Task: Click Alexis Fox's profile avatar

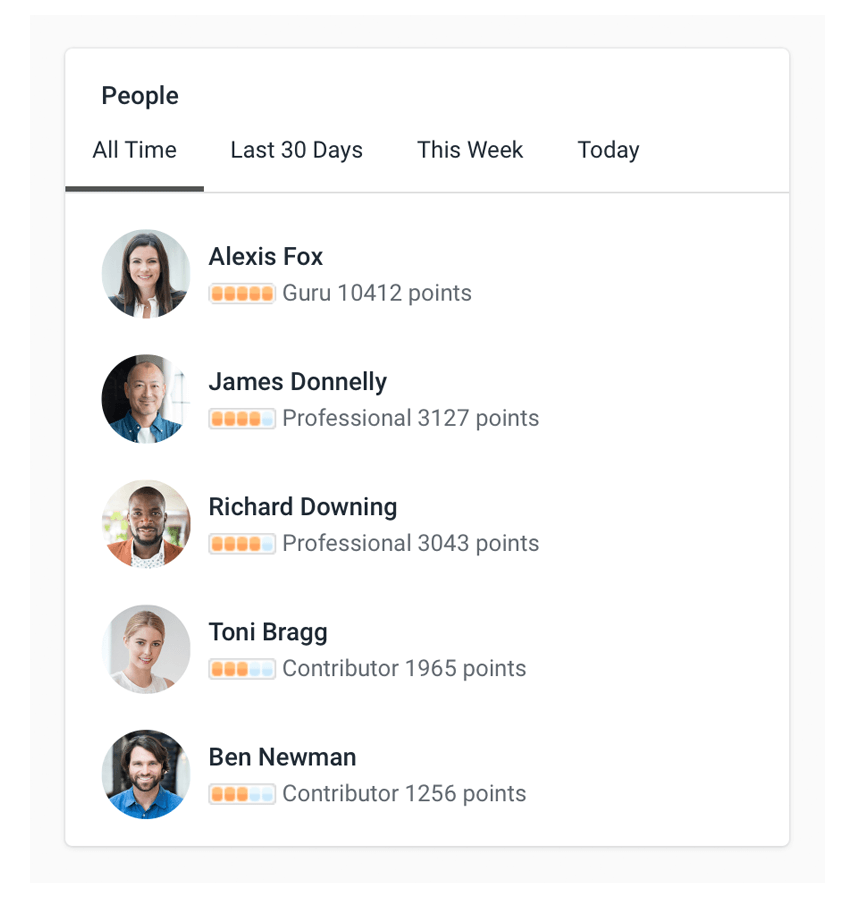Action: (x=146, y=273)
